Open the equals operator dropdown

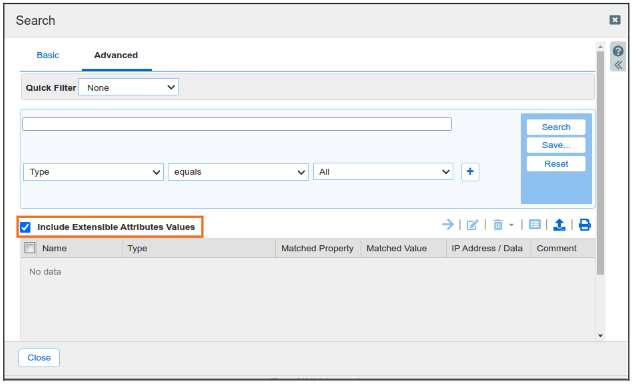pyautogui.click(x=238, y=172)
